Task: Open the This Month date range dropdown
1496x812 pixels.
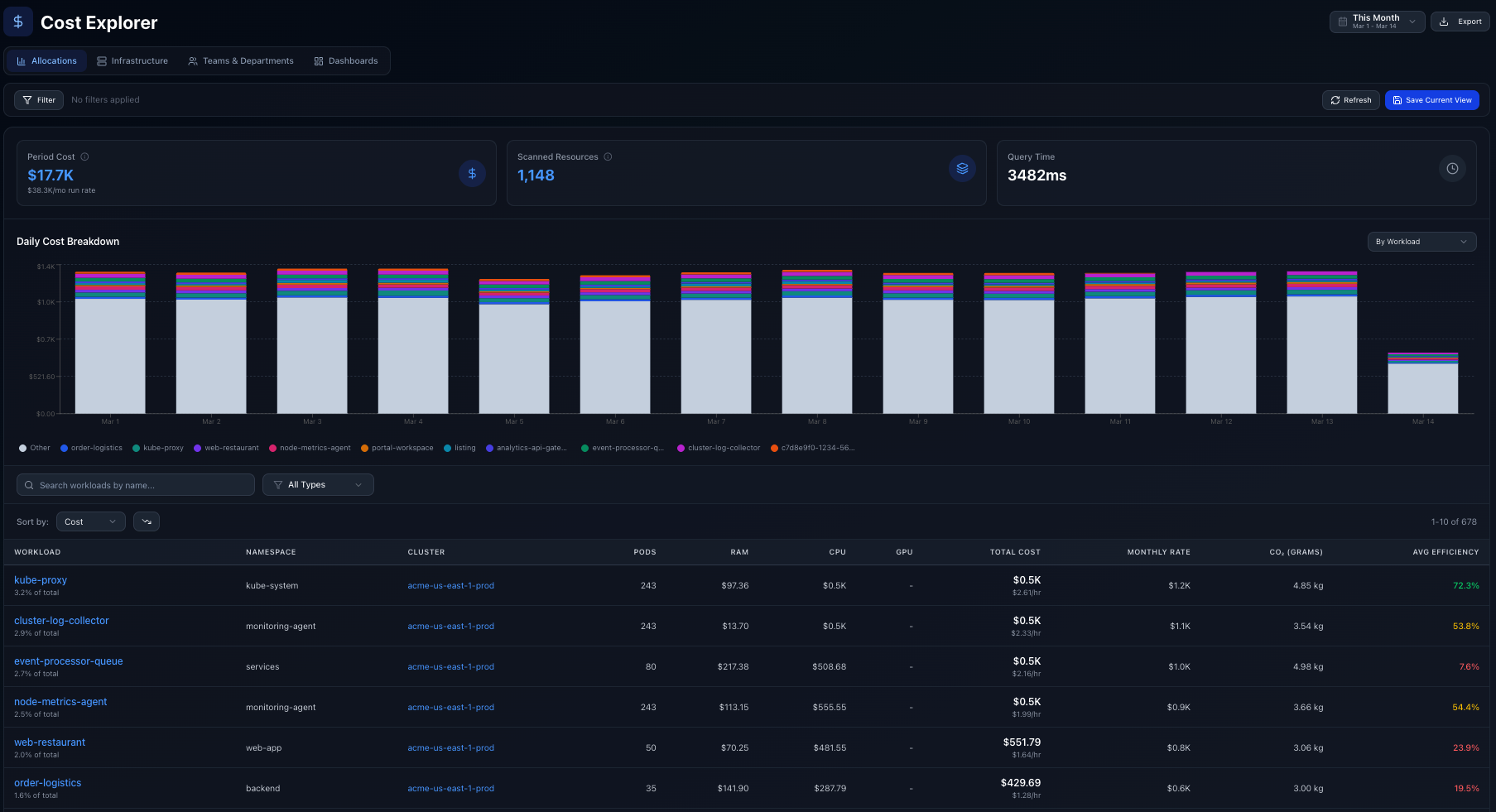Action: 1376,22
